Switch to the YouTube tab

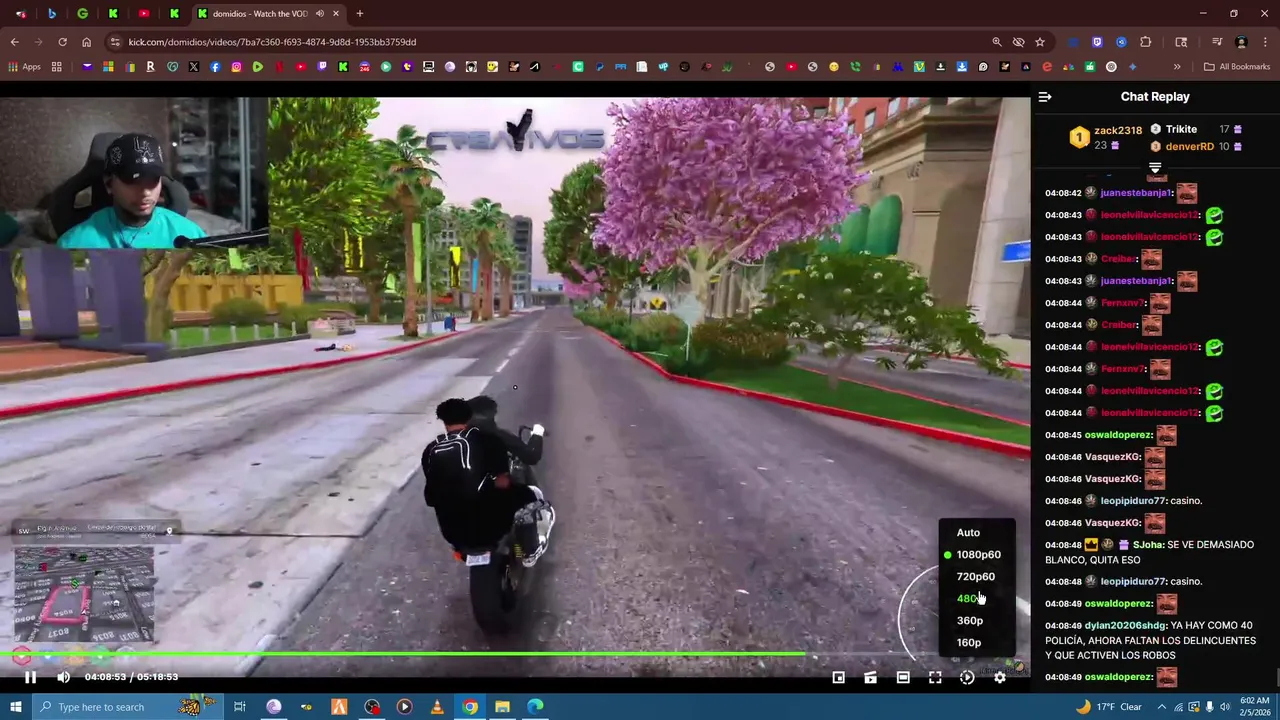pos(144,14)
